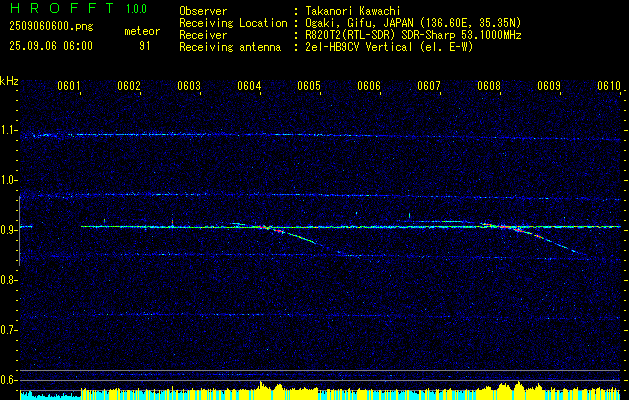Click the Observer field label
629x400 pixels.
click(203, 11)
